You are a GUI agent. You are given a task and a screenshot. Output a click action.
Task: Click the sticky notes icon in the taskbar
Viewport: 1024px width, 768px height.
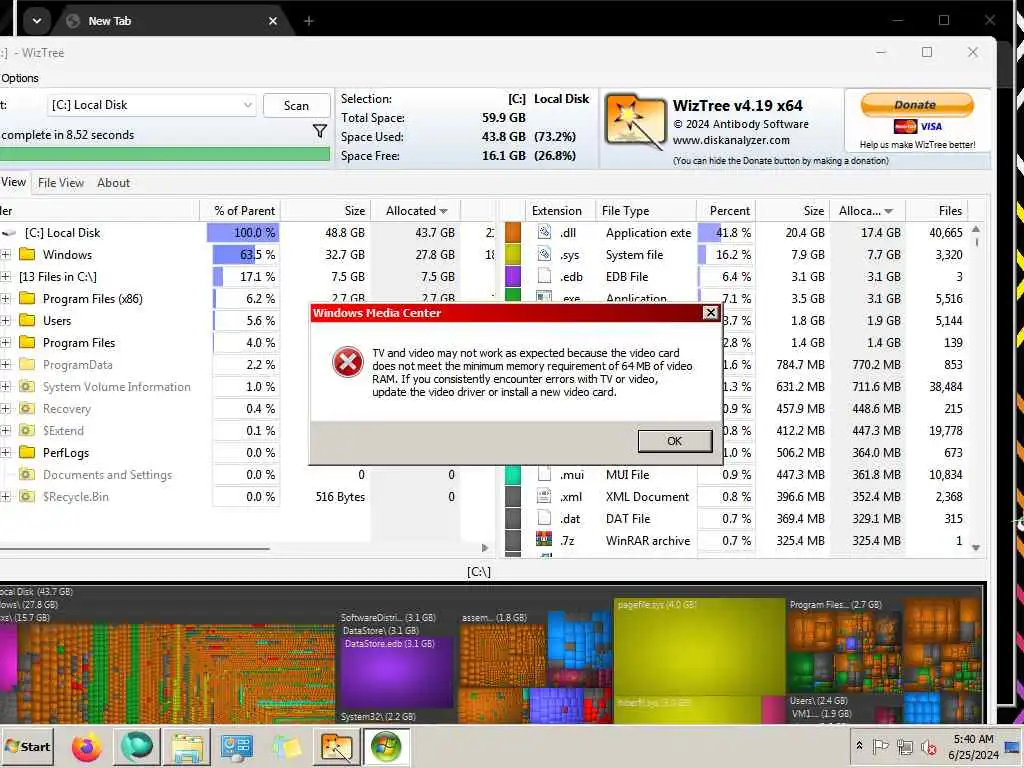coord(287,747)
